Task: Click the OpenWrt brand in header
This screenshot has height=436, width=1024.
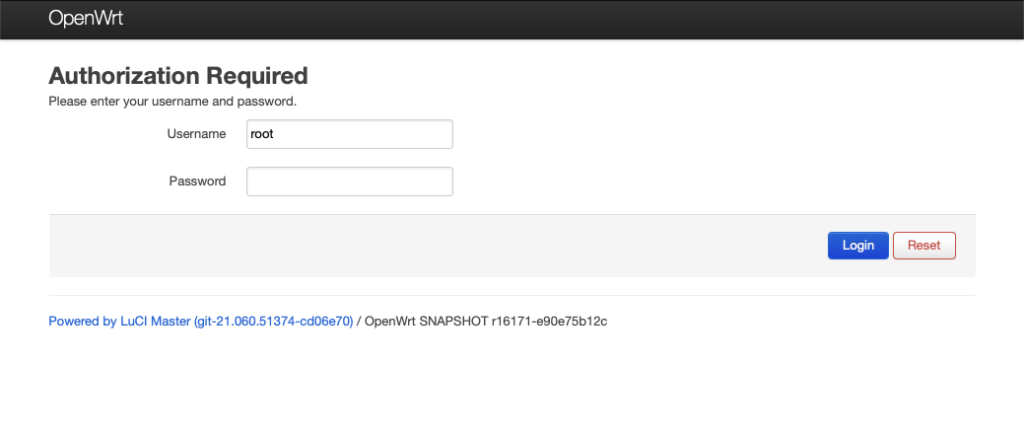Action: (x=85, y=18)
